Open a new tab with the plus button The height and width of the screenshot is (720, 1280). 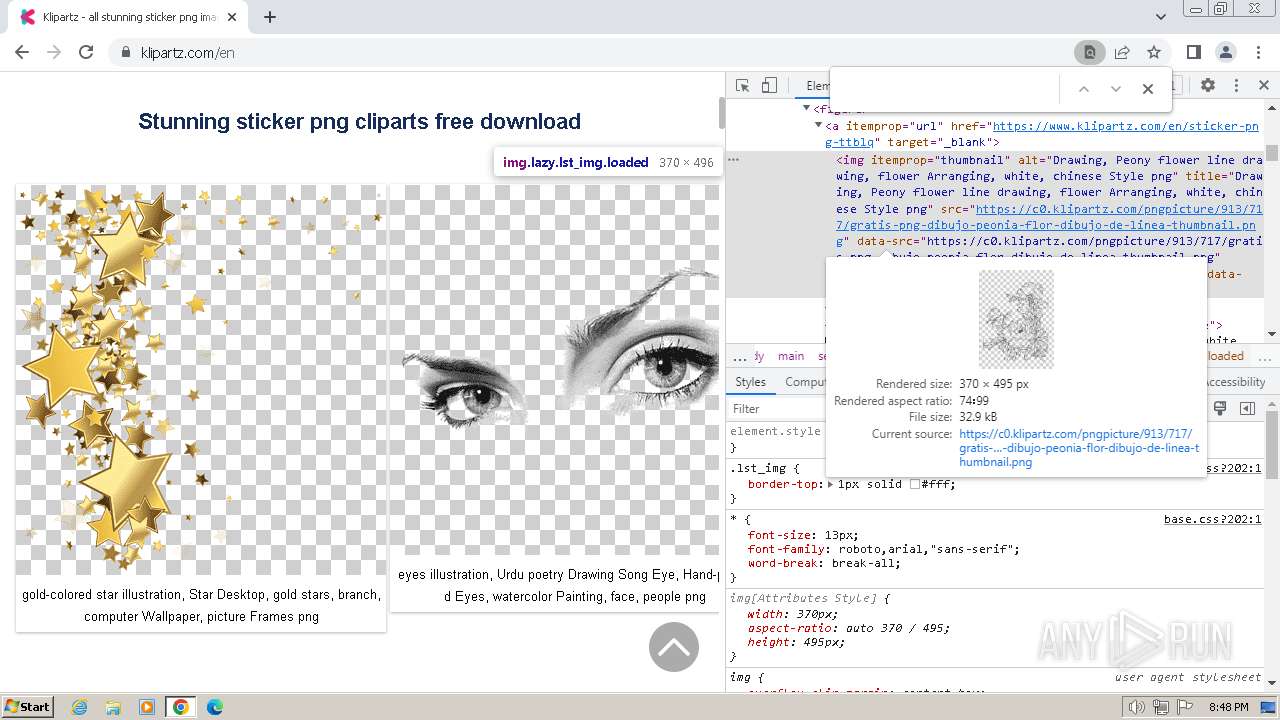click(x=270, y=17)
